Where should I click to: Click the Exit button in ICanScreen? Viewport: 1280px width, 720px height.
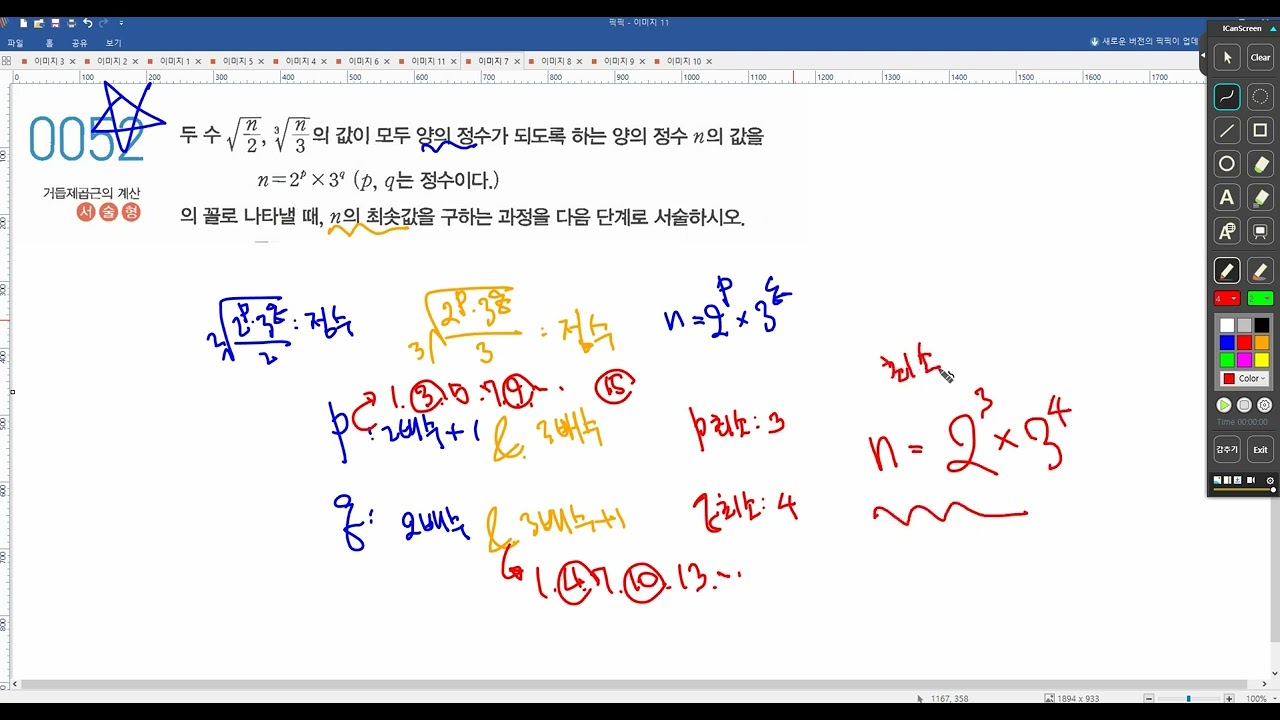pos(1260,449)
